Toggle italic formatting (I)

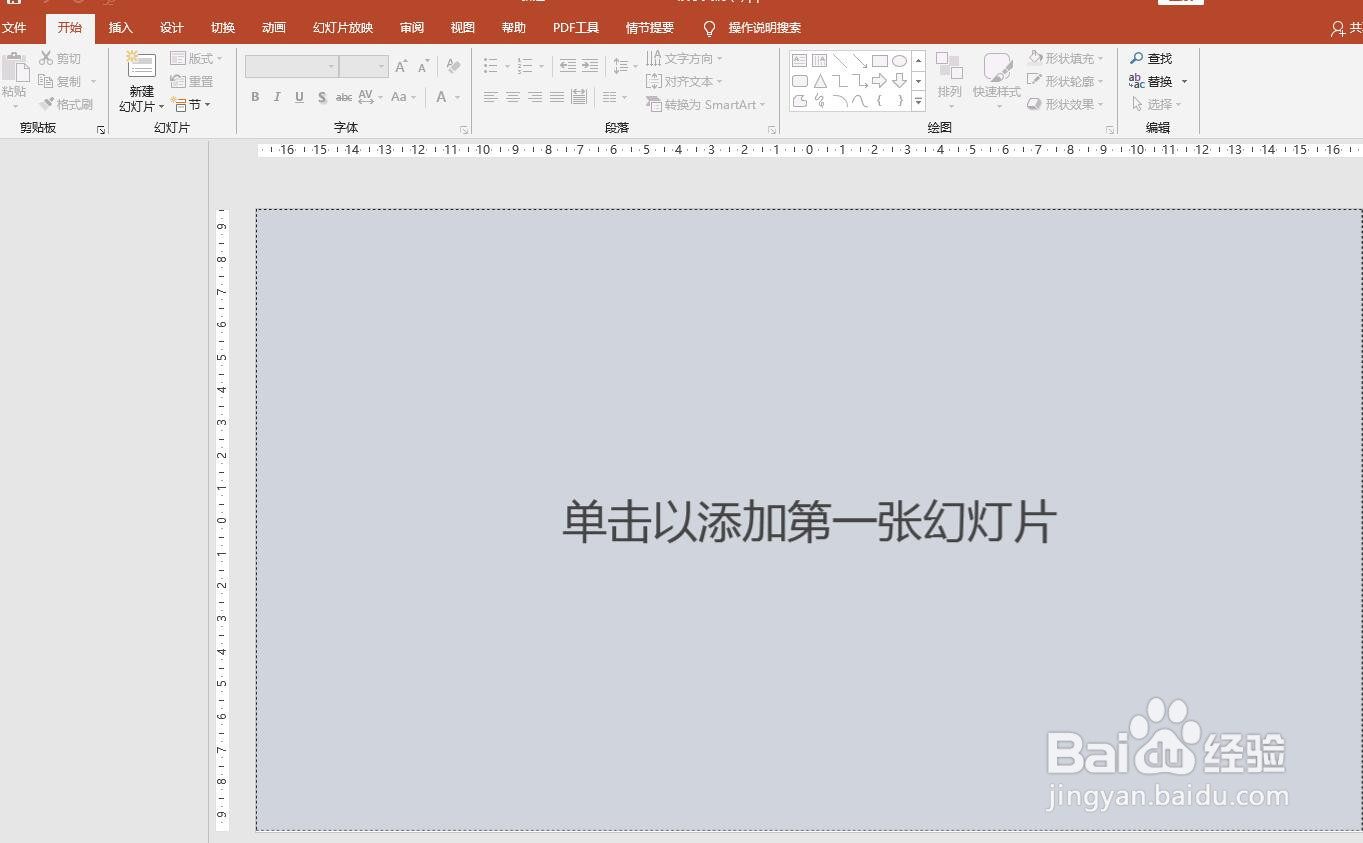pyautogui.click(x=277, y=97)
